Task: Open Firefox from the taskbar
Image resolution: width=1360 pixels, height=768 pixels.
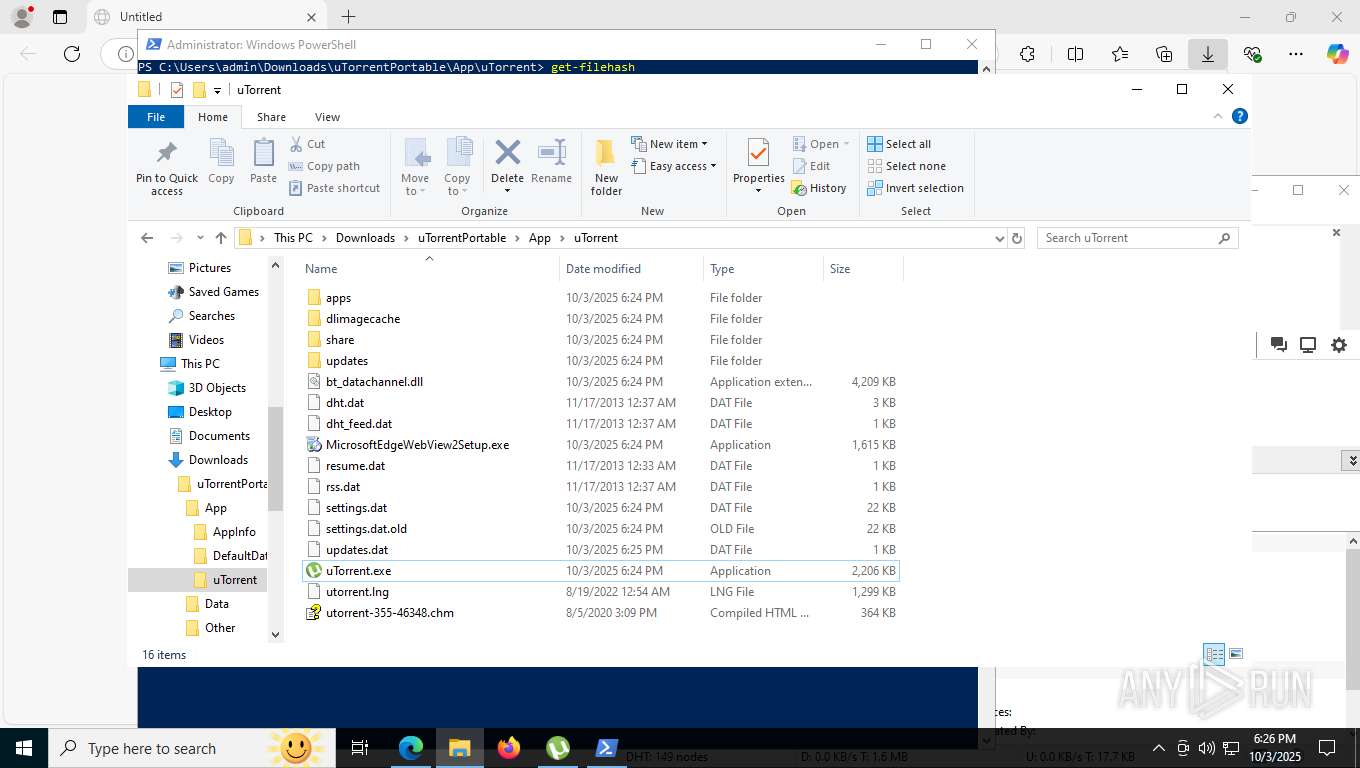Action: [x=509, y=748]
